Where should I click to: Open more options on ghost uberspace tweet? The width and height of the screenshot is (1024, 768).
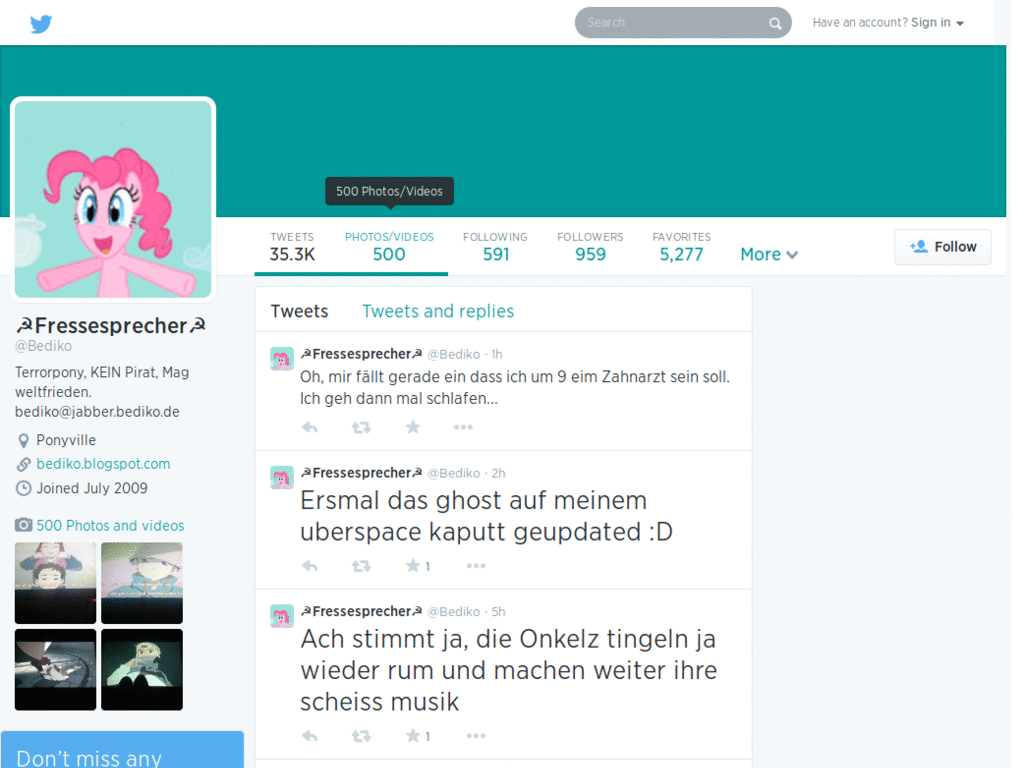coord(476,566)
